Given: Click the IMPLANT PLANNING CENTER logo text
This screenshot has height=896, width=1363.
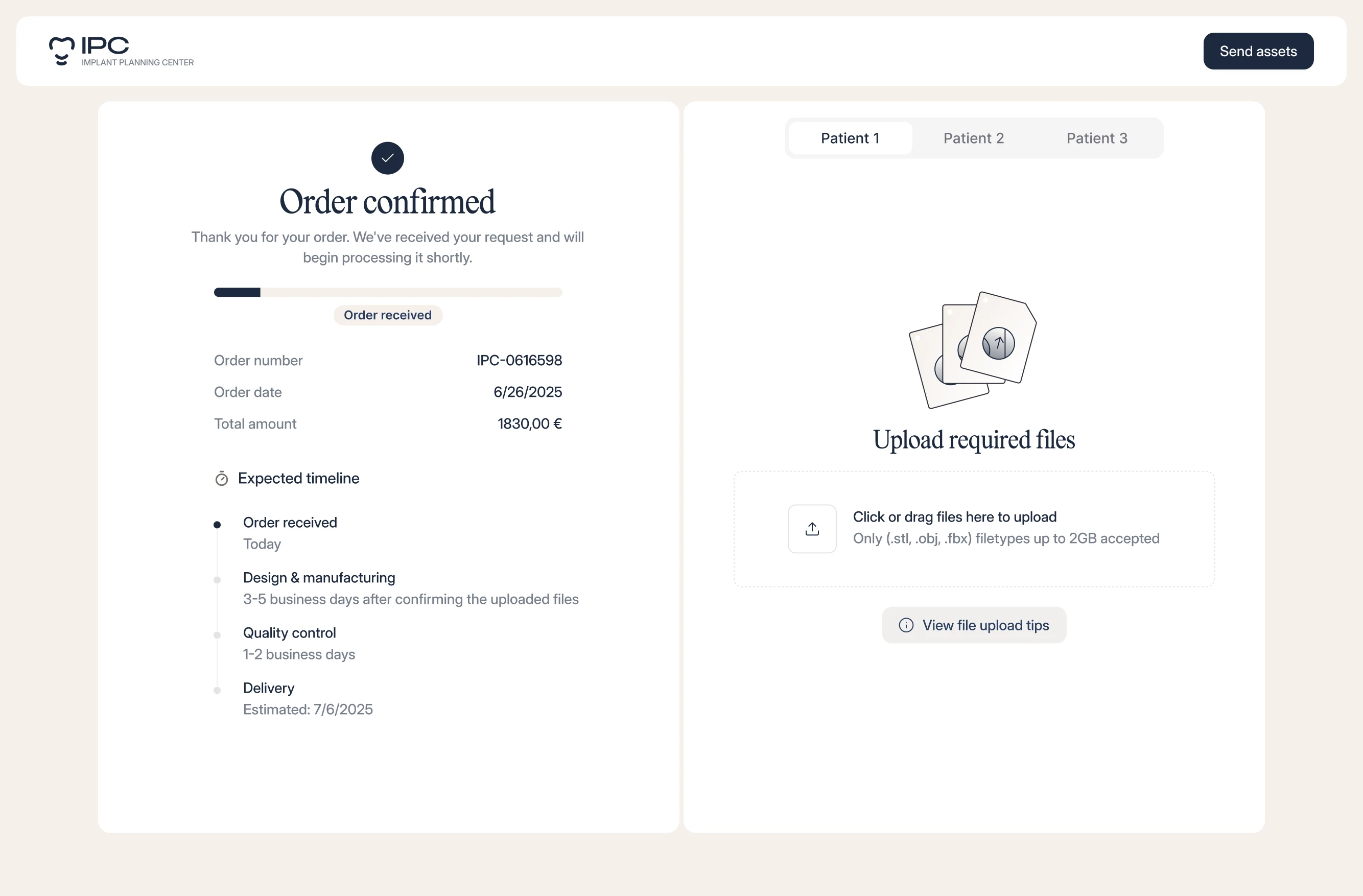Looking at the screenshot, I should (x=137, y=62).
